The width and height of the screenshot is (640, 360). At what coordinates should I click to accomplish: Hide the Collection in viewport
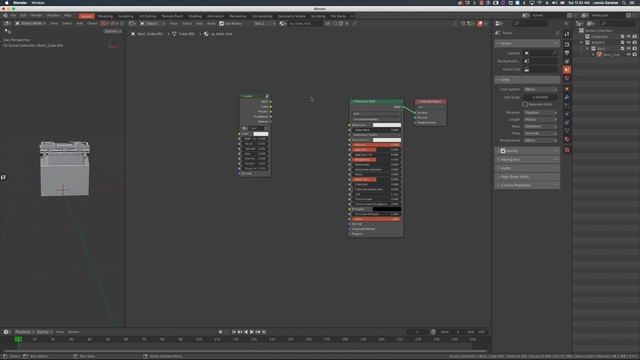629,37
